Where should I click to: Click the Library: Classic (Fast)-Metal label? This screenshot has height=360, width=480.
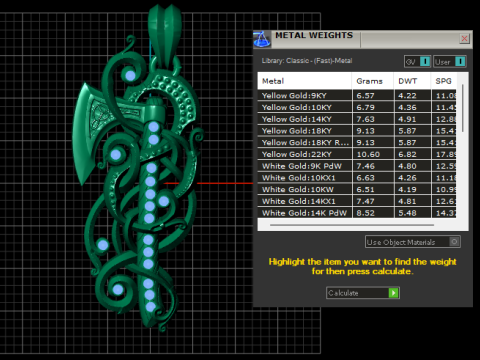[307, 61]
